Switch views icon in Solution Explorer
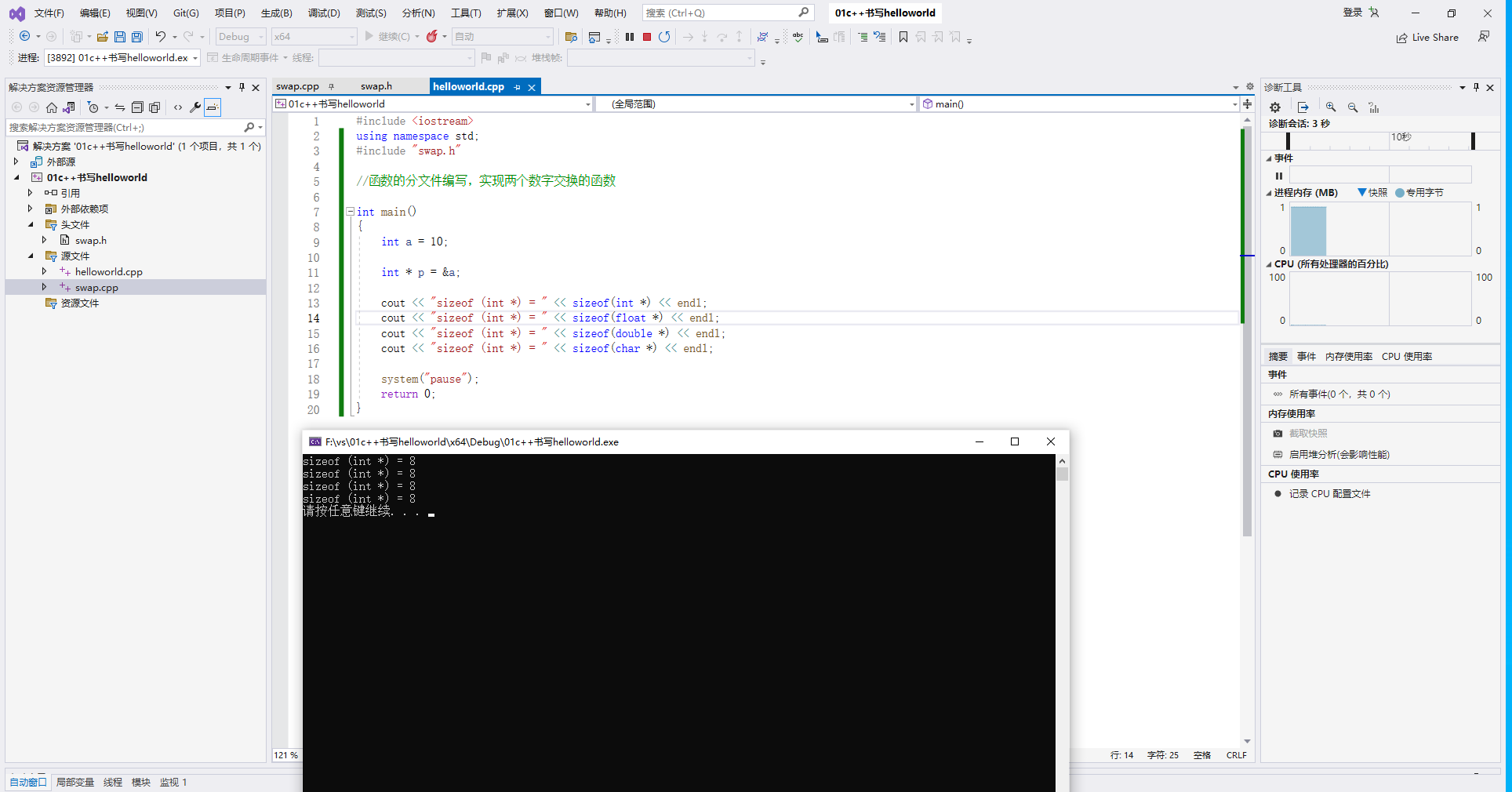This screenshot has width=1512, height=792. (69, 107)
